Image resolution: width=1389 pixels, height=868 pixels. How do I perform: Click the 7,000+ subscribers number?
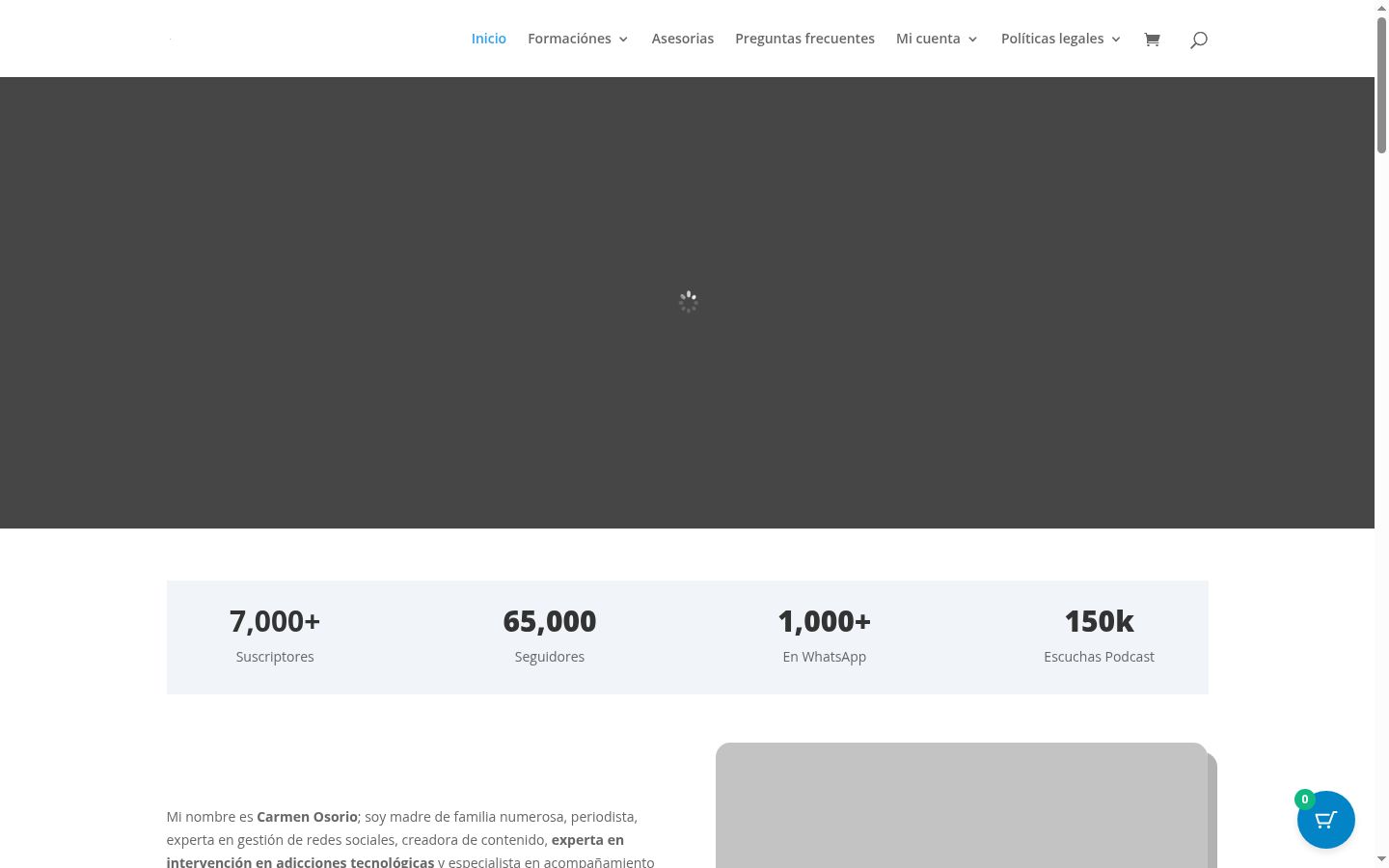click(x=275, y=621)
